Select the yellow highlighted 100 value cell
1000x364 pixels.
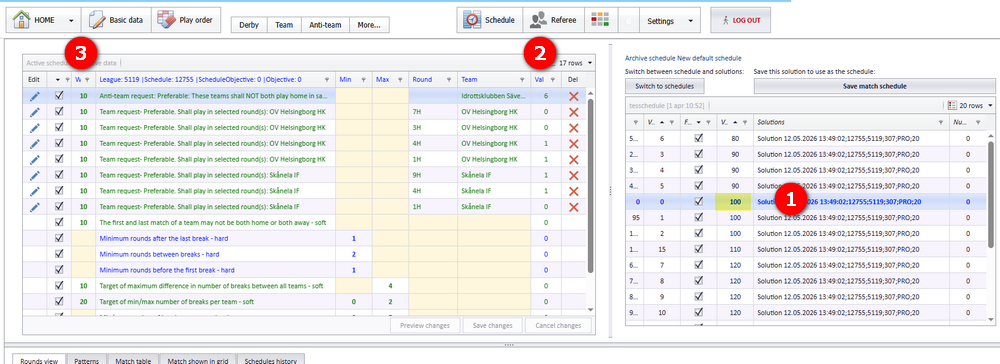coord(734,201)
